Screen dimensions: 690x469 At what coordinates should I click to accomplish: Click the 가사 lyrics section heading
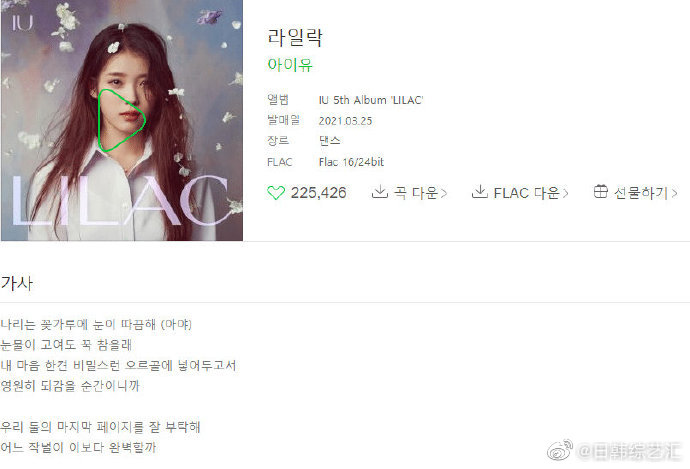click(17, 283)
